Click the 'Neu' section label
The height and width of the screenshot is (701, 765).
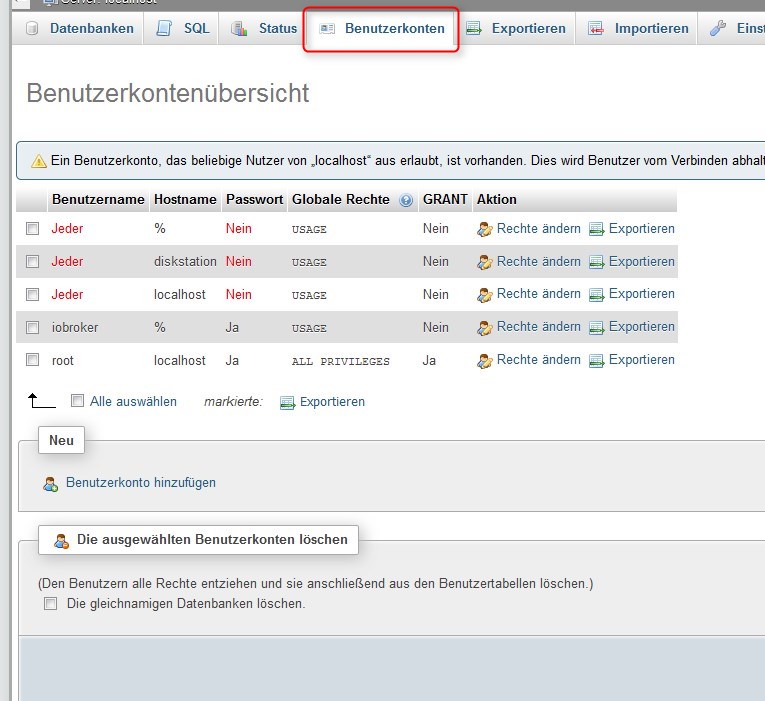tap(61, 440)
